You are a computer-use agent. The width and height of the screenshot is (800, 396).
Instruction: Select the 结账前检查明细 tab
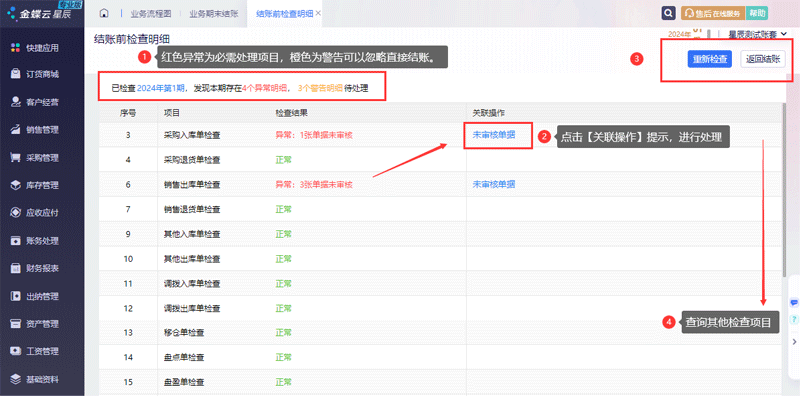point(285,14)
